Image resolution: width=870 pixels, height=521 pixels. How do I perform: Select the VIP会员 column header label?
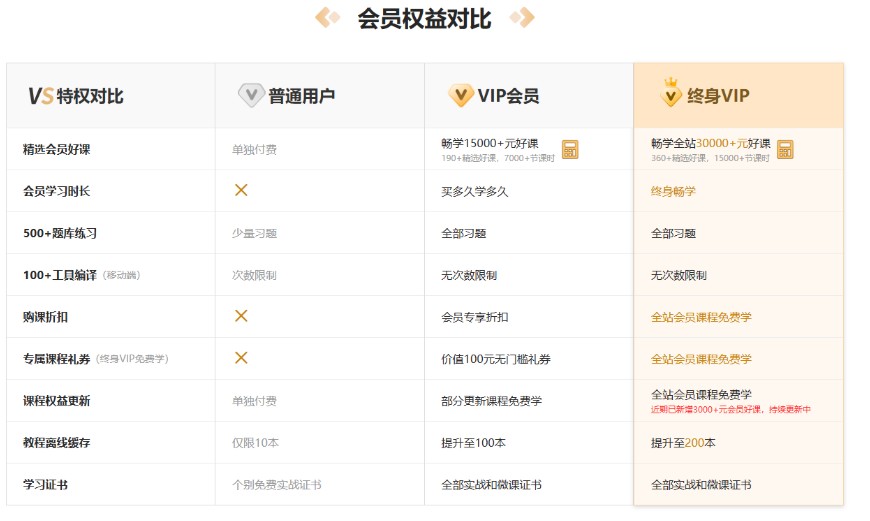508,97
